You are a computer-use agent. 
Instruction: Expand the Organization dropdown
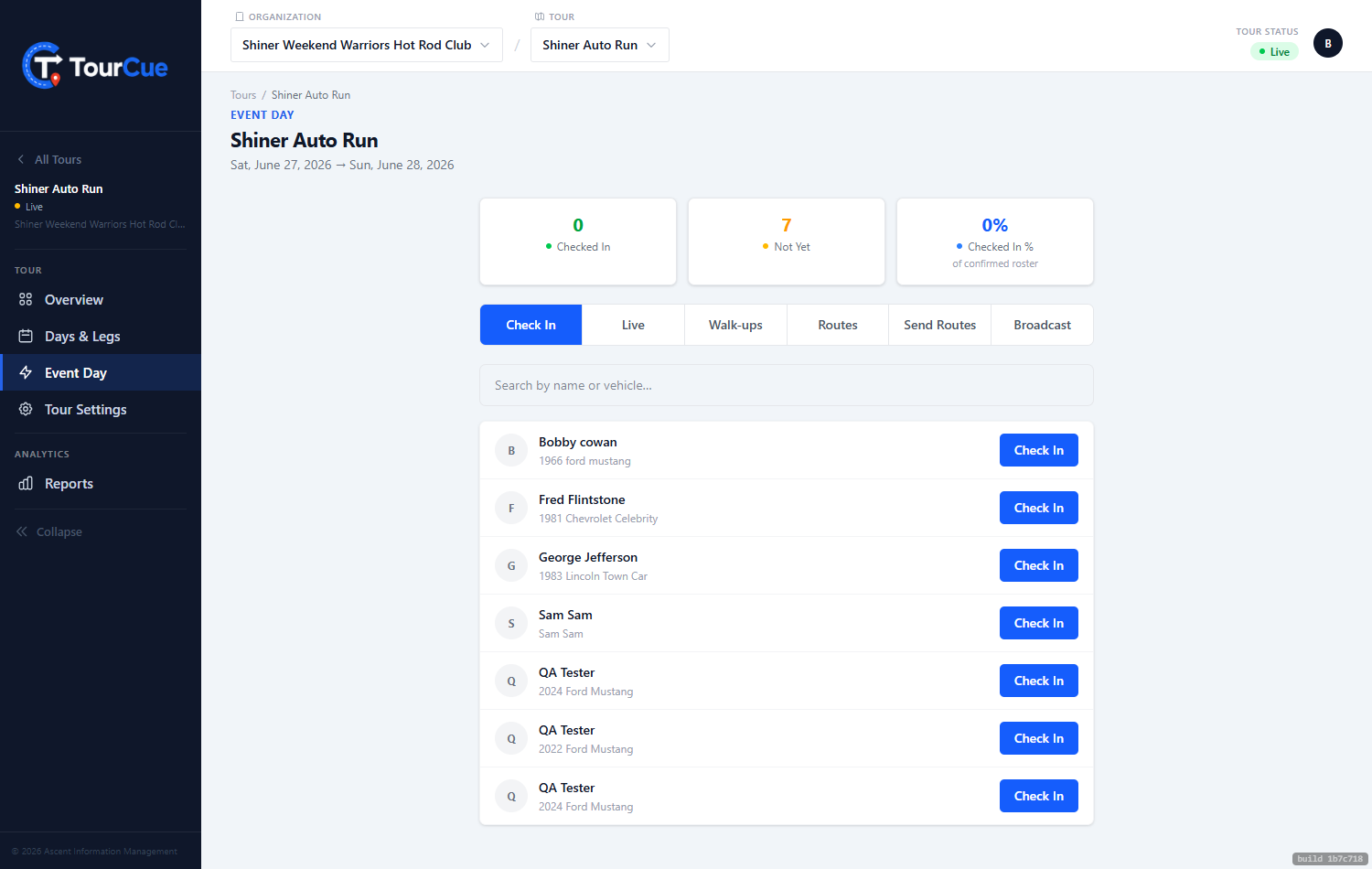tap(366, 45)
